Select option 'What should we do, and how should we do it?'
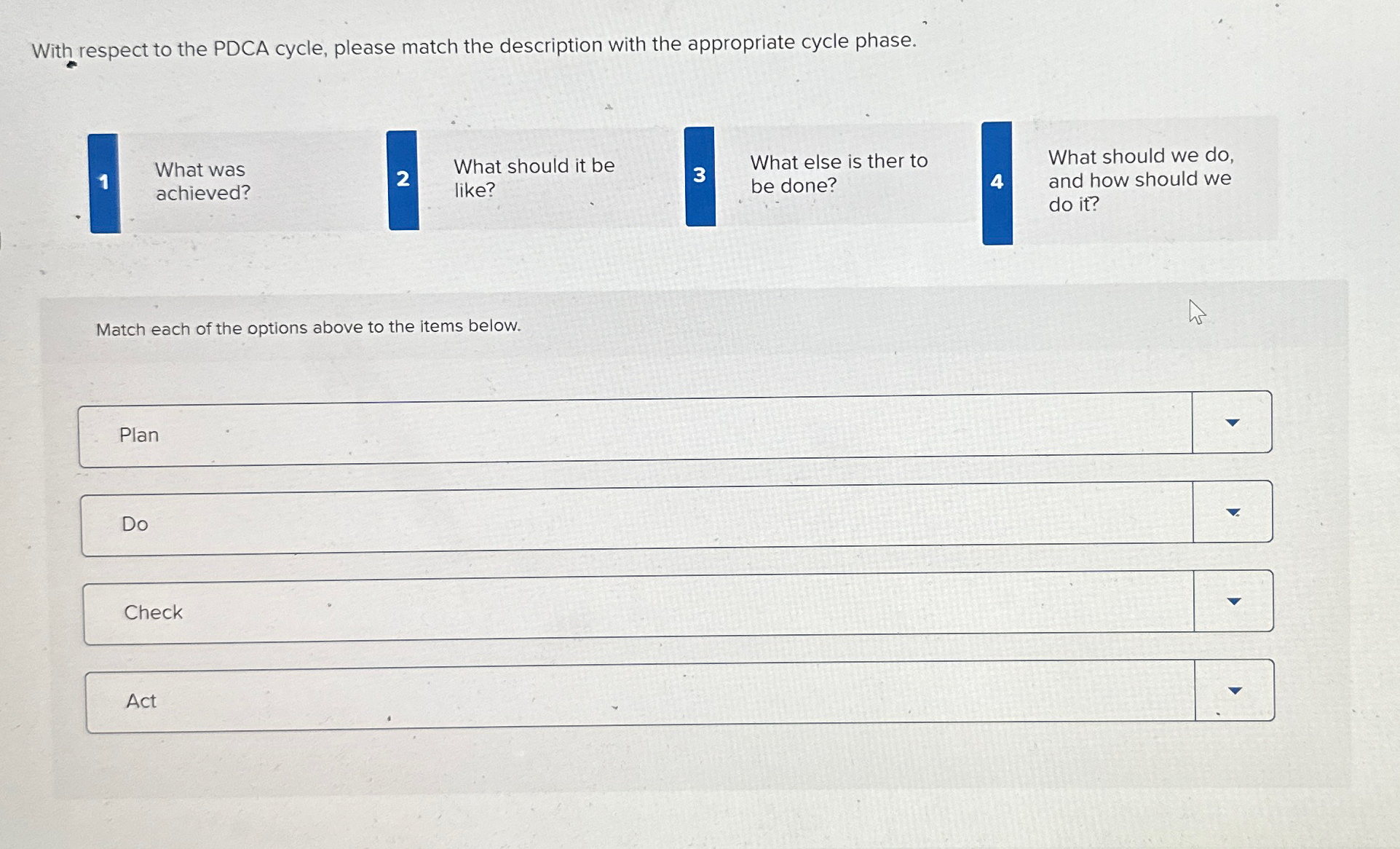This screenshot has height=849, width=1400. tap(1140, 180)
